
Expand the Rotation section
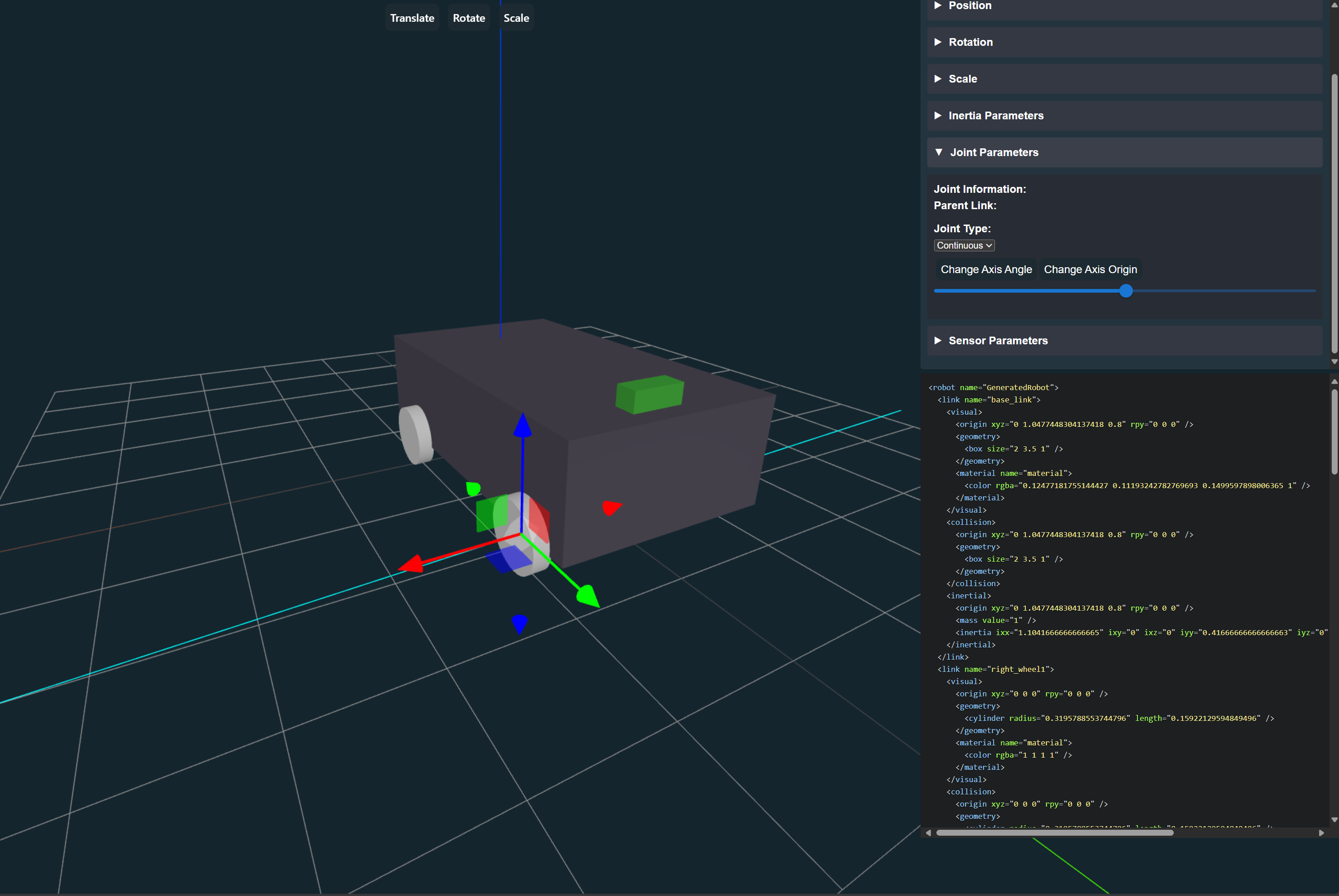click(1124, 42)
